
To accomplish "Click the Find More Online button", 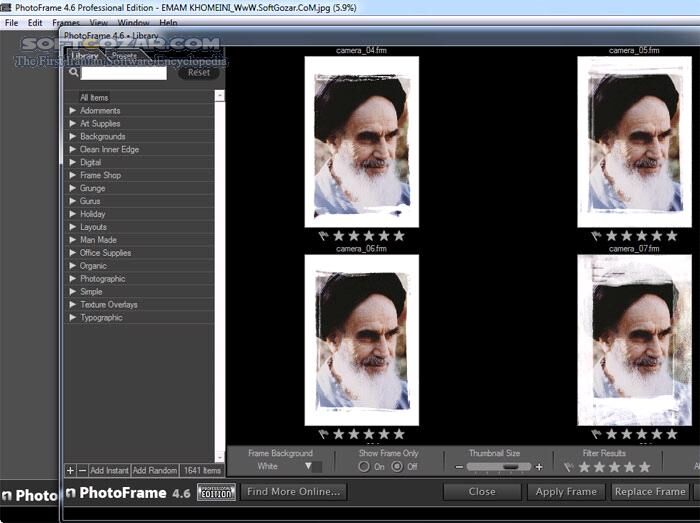I will click(294, 492).
